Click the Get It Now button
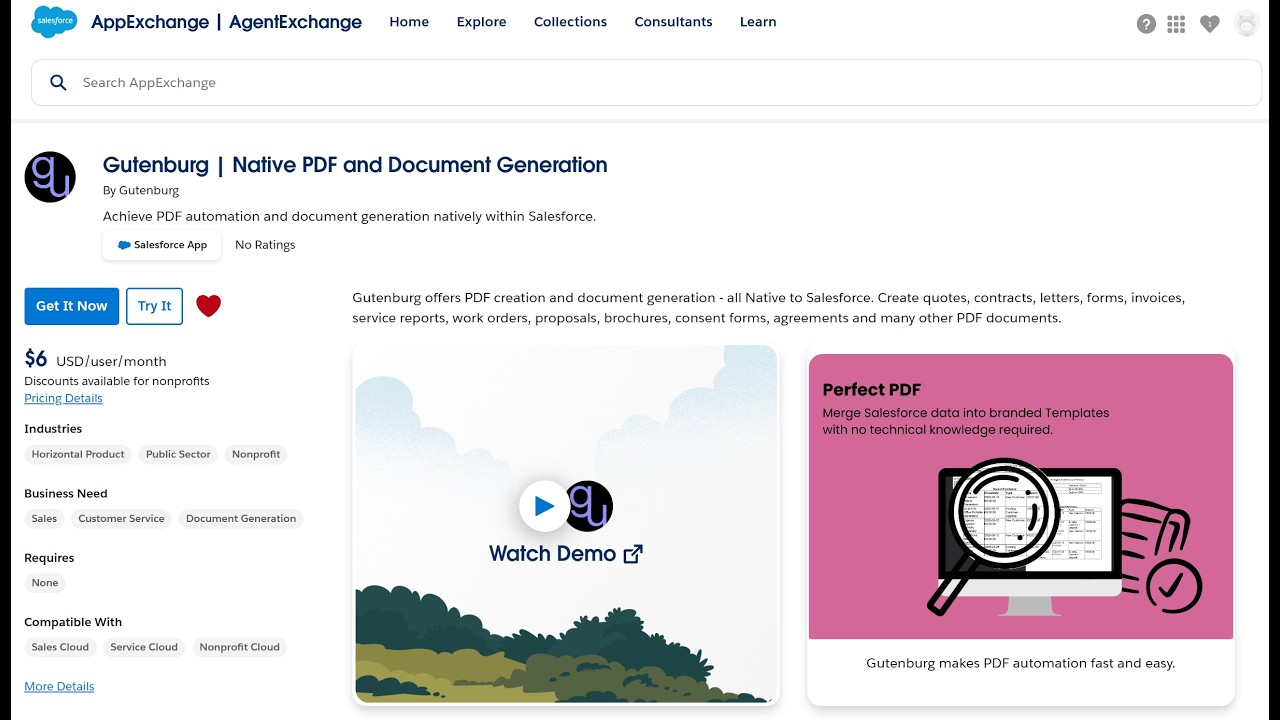The image size is (1280, 720). click(x=72, y=306)
